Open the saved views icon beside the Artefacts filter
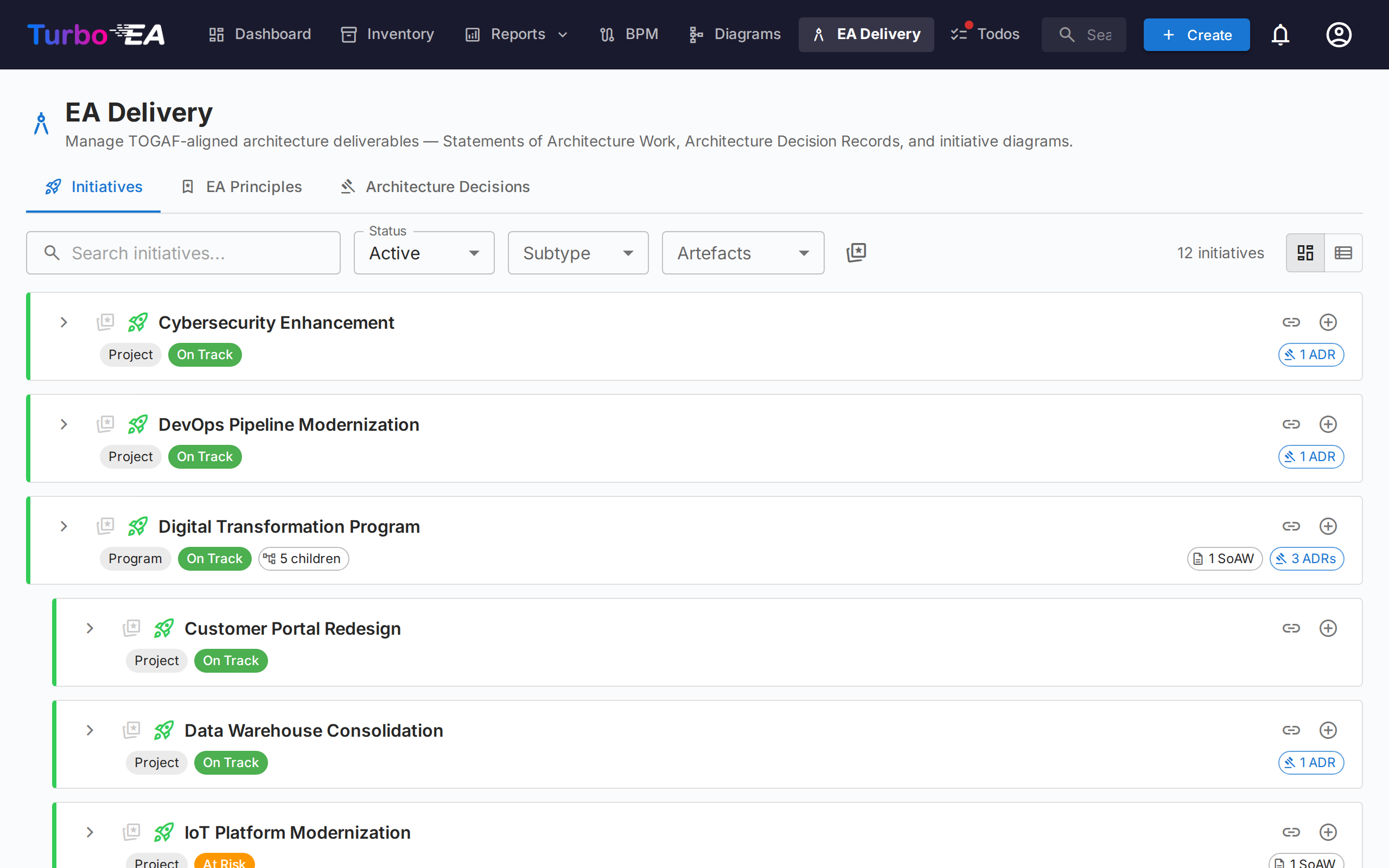The height and width of the screenshot is (868, 1389). (x=856, y=253)
